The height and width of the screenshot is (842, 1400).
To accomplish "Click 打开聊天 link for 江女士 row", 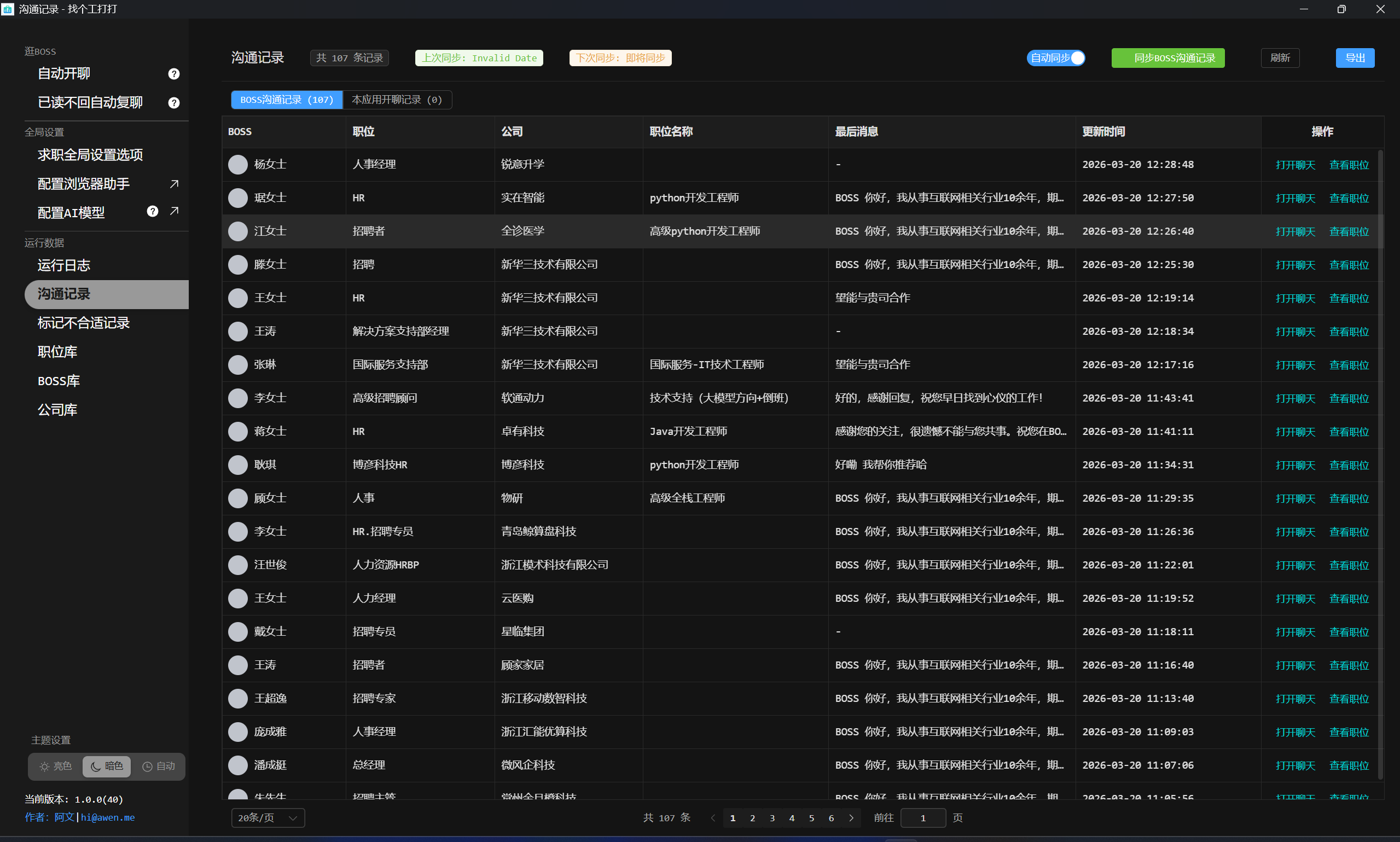I will pyautogui.click(x=1295, y=231).
